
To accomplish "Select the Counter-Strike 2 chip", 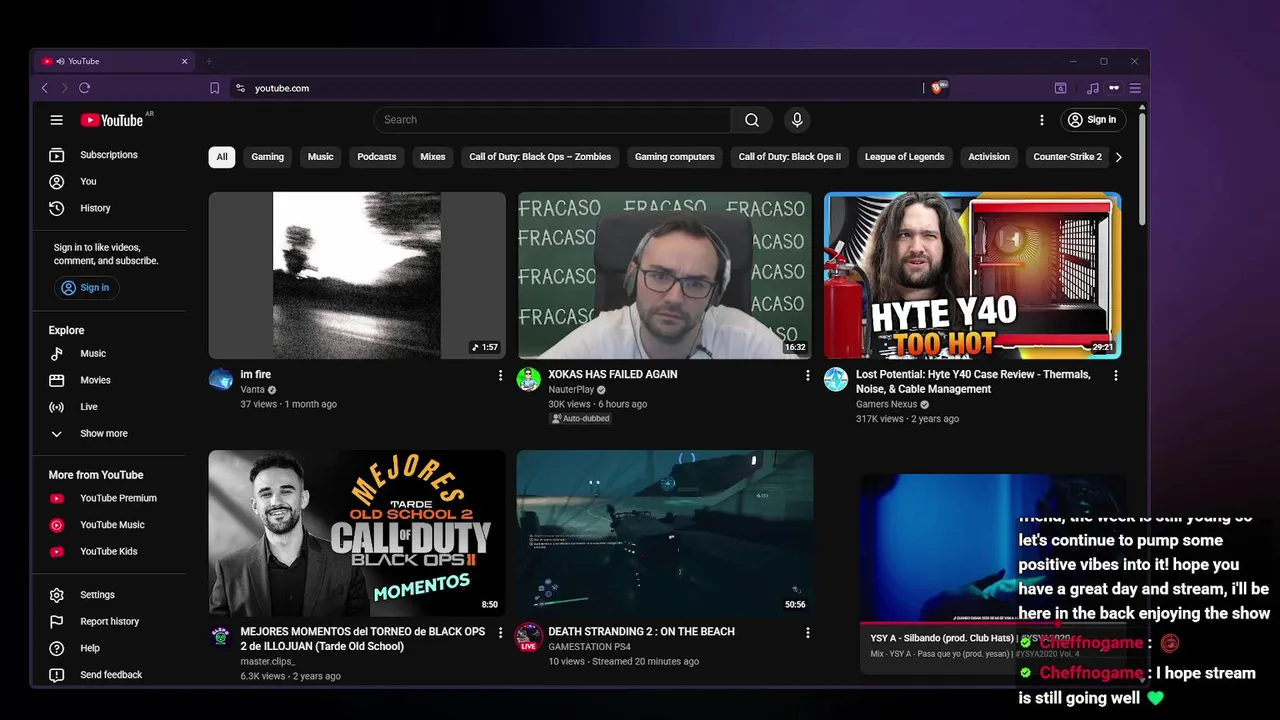I will 1067,157.
